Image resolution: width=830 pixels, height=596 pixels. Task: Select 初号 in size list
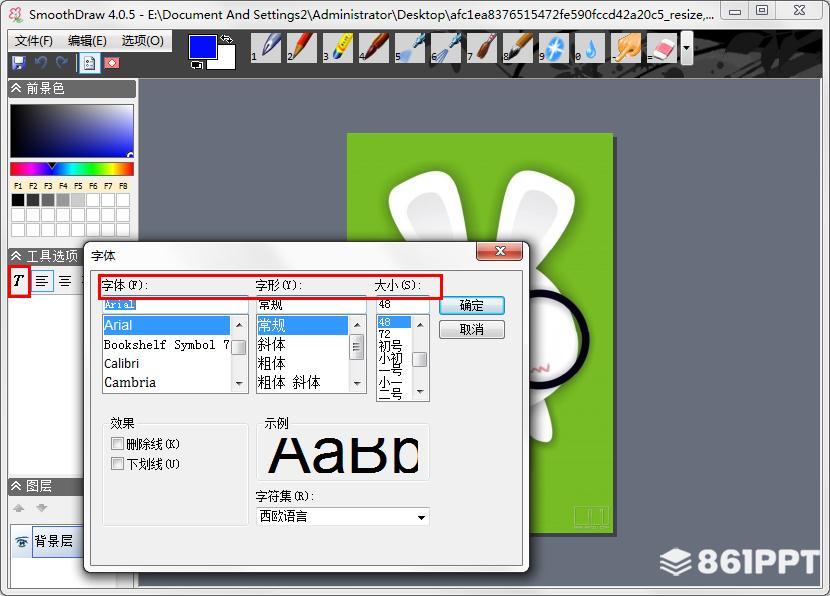394,346
